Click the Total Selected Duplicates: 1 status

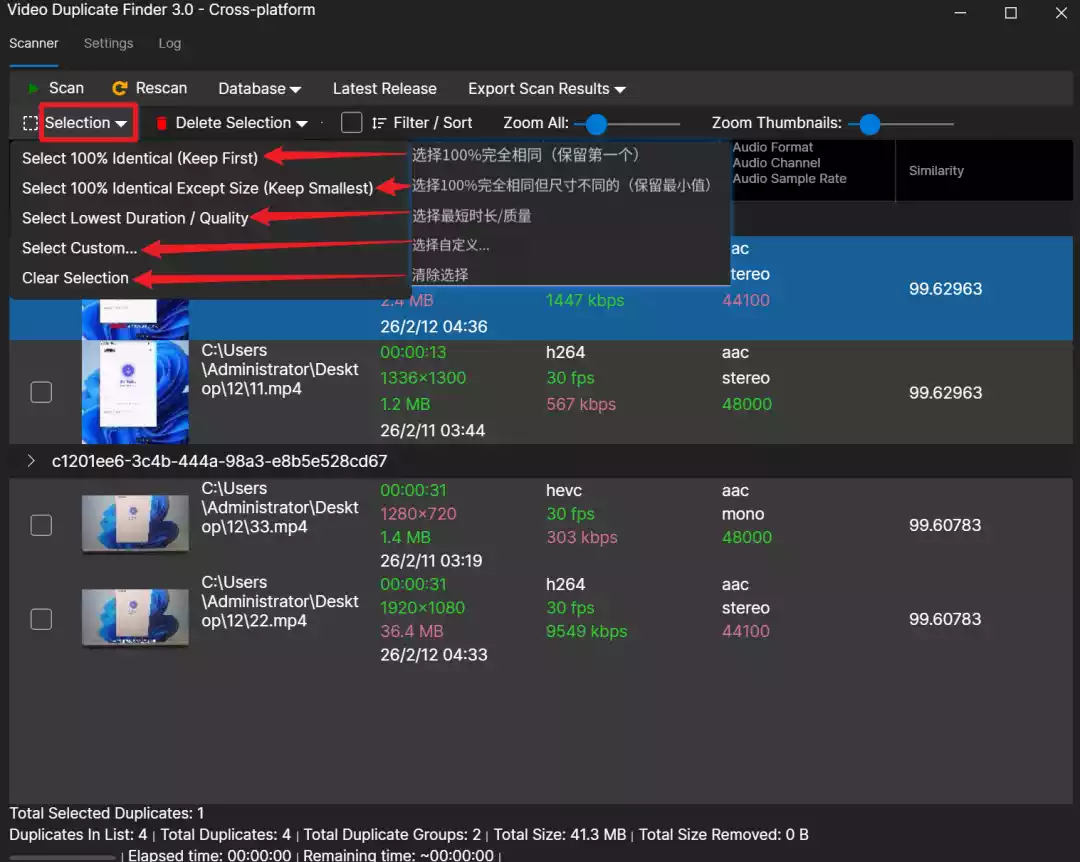coord(106,813)
